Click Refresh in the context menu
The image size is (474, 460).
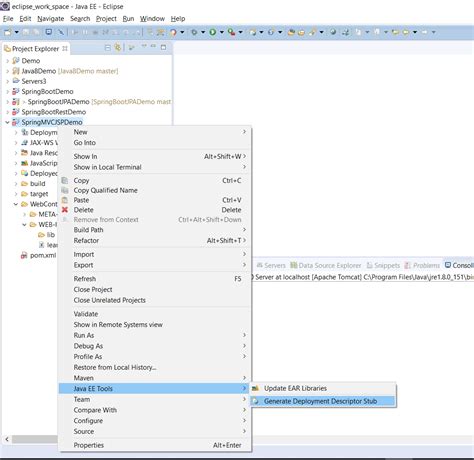[x=155, y=279]
